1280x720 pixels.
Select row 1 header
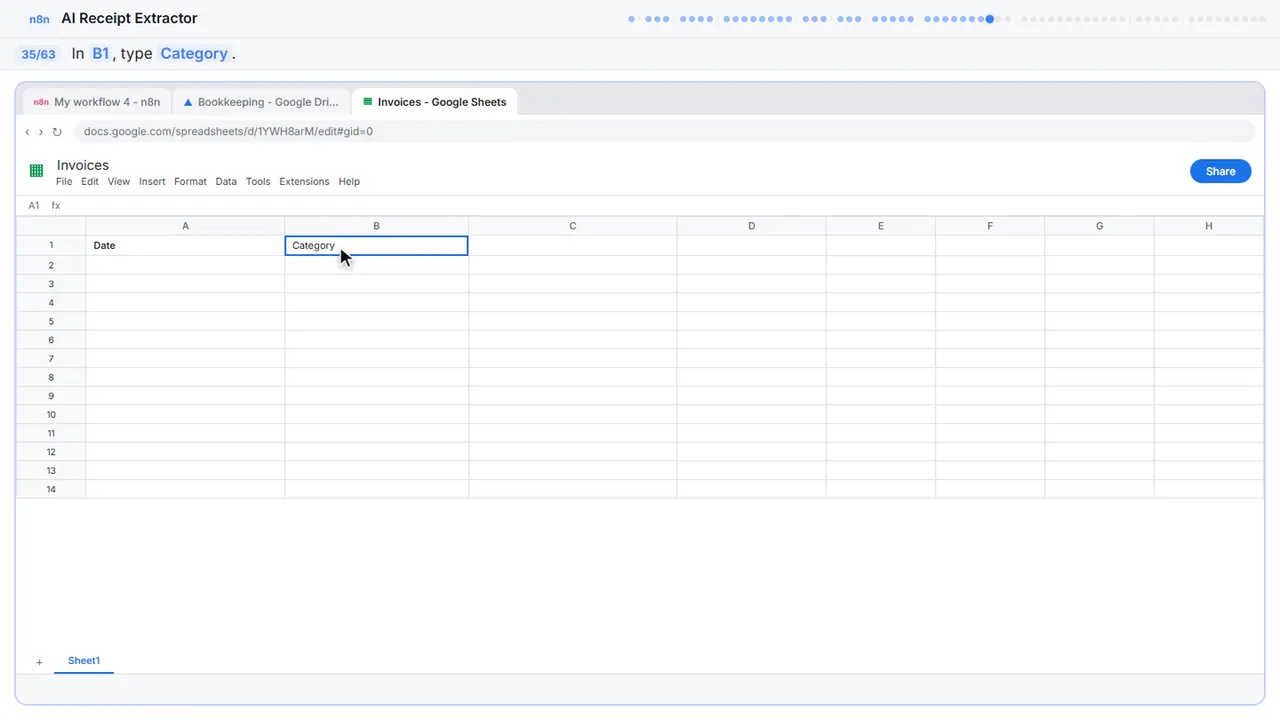[51, 246]
